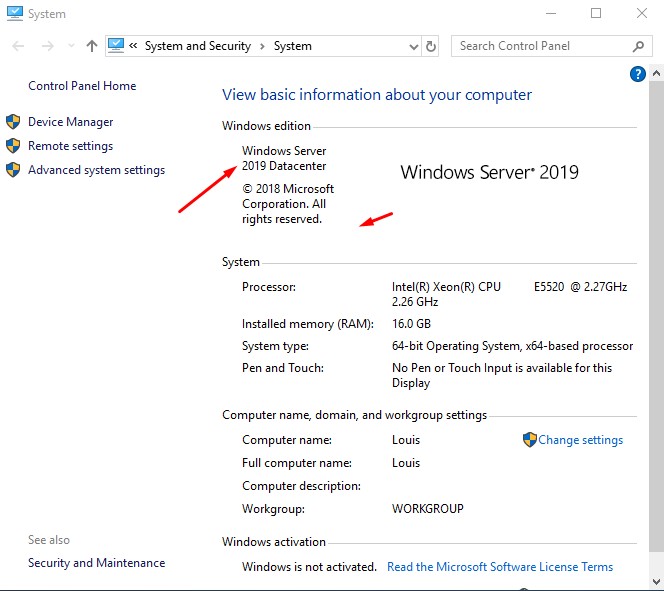Read the Microsoft Software License Terms
Viewport: 664px width, 591px height.
(500, 567)
